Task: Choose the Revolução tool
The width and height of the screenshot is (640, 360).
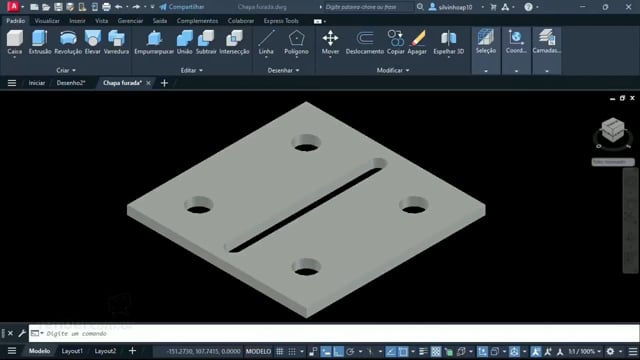Action: [x=68, y=42]
